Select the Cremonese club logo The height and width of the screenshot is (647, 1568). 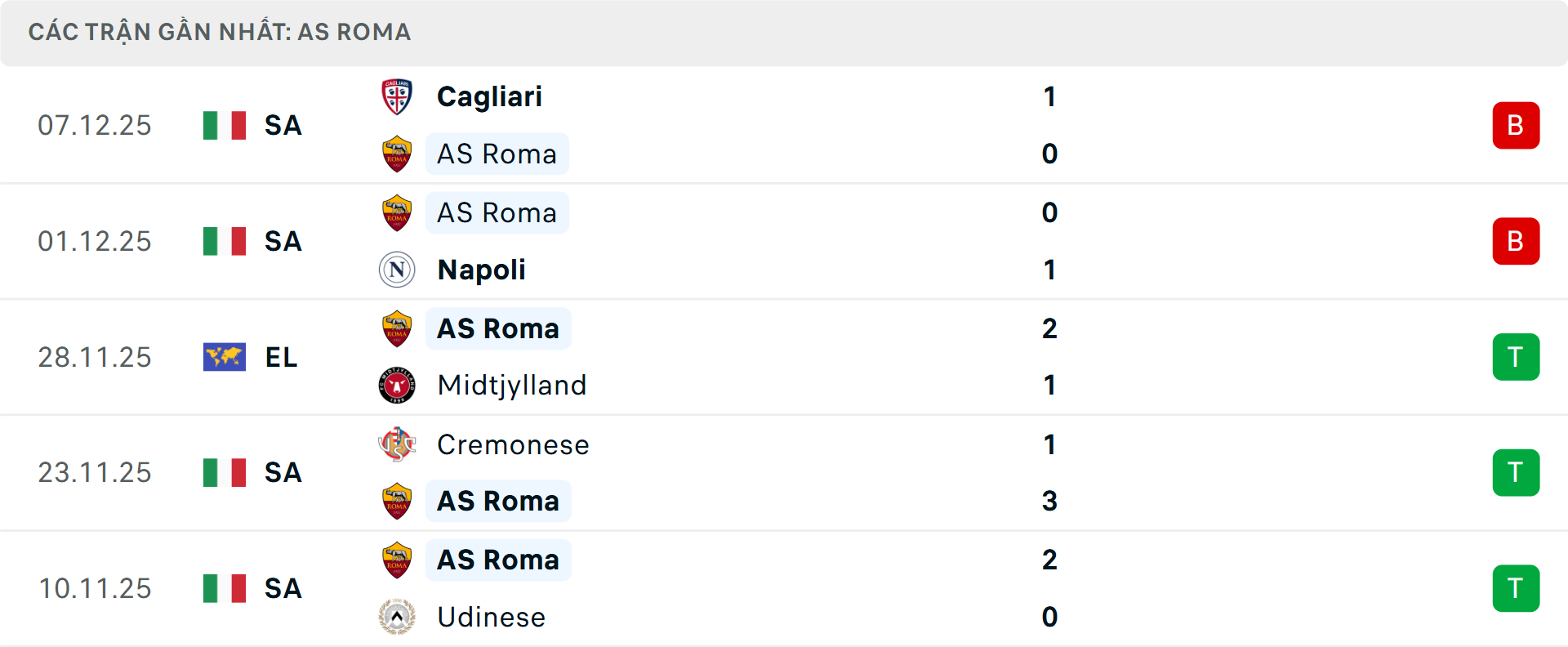click(x=398, y=444)
